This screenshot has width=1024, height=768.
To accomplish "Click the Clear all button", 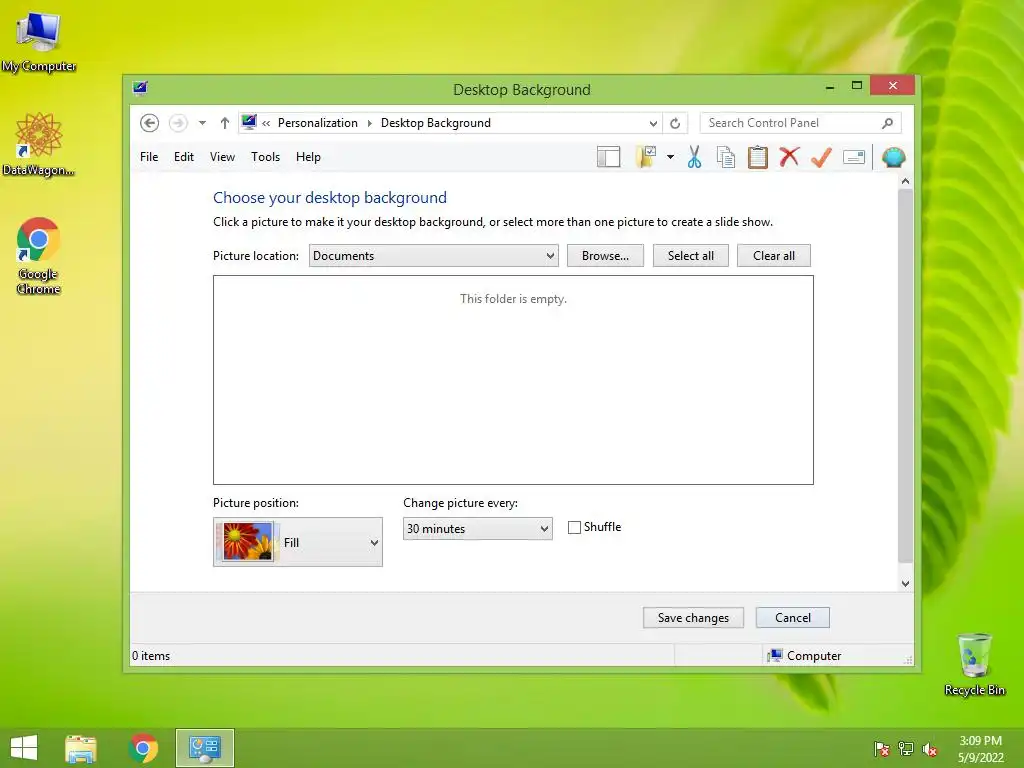I will coord(774,256).
